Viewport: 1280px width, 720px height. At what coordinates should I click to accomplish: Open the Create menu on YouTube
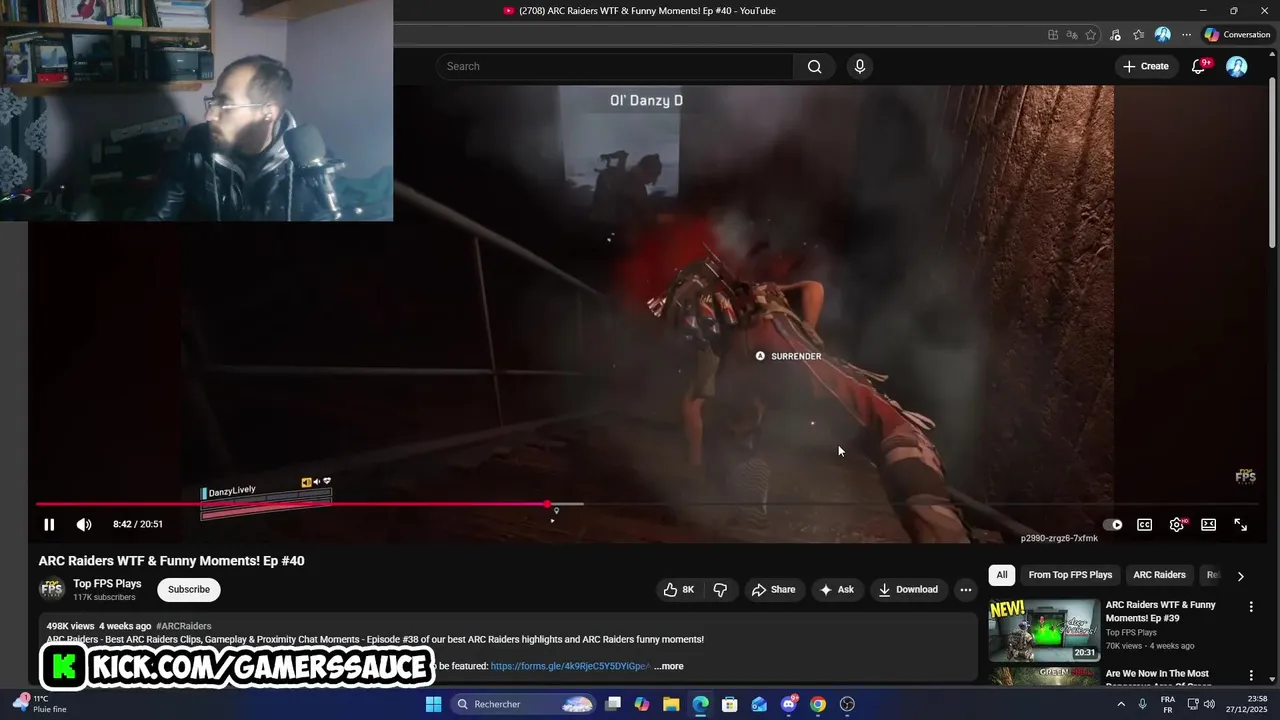(1145, 66)
